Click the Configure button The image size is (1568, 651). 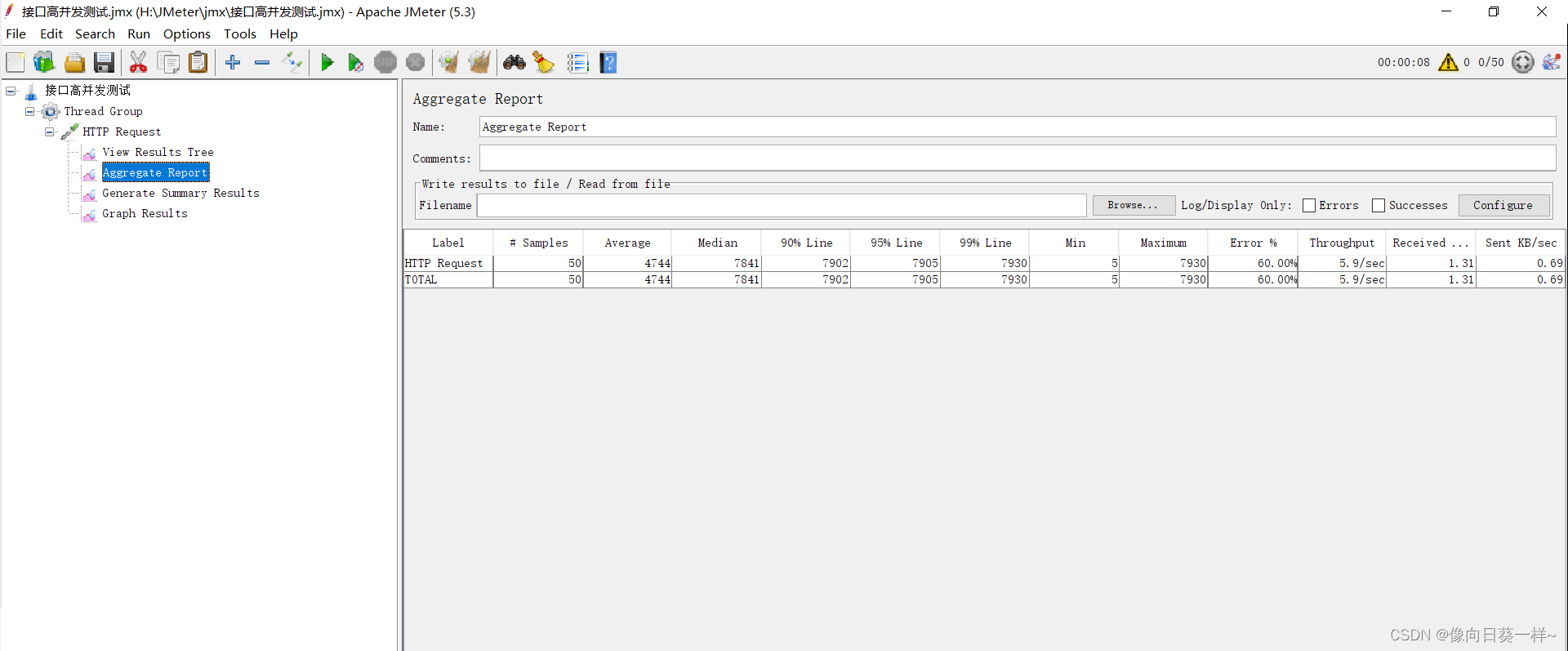pyautogui.click(x=1503, y=205)
